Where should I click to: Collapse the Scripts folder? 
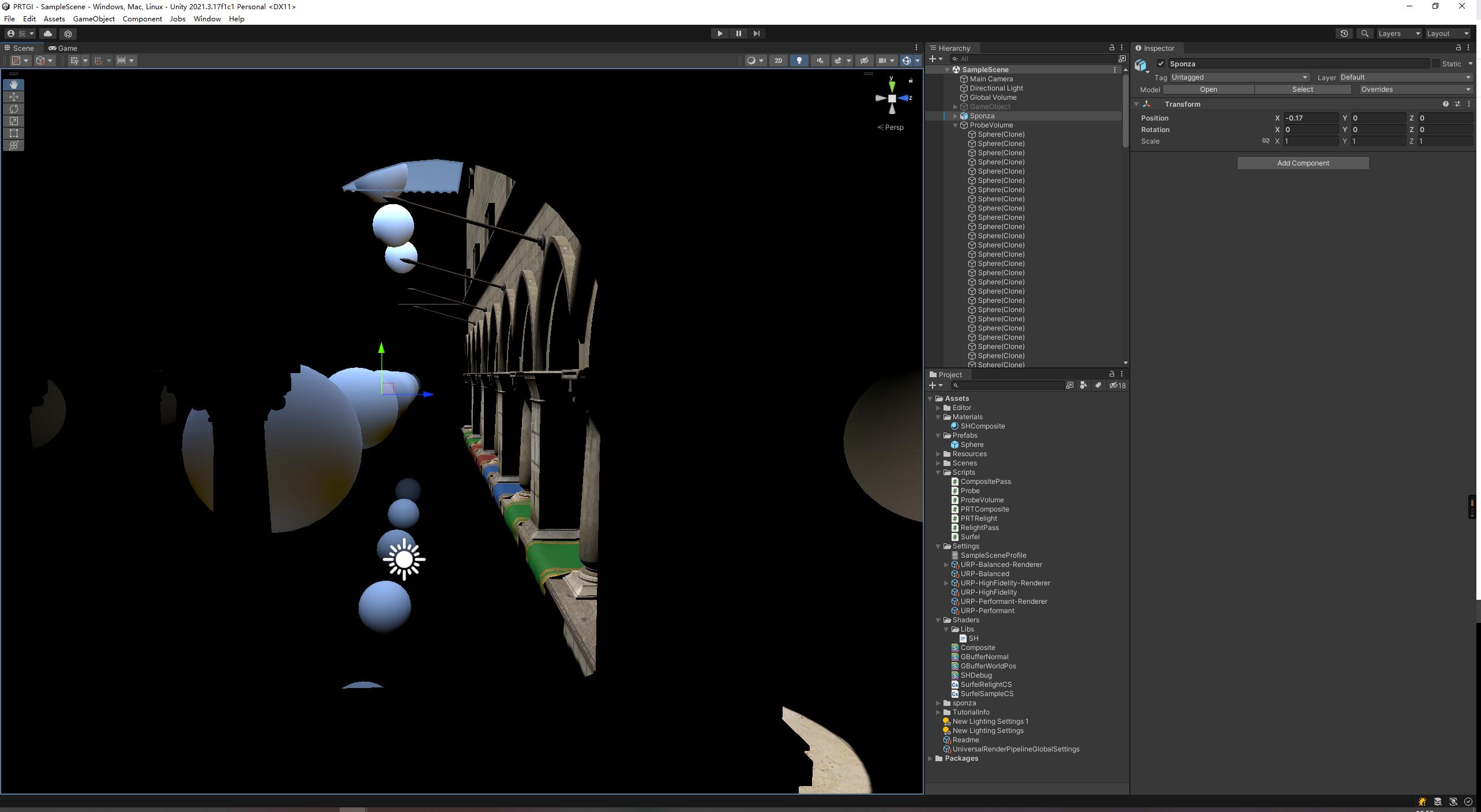tap(938, 472)
